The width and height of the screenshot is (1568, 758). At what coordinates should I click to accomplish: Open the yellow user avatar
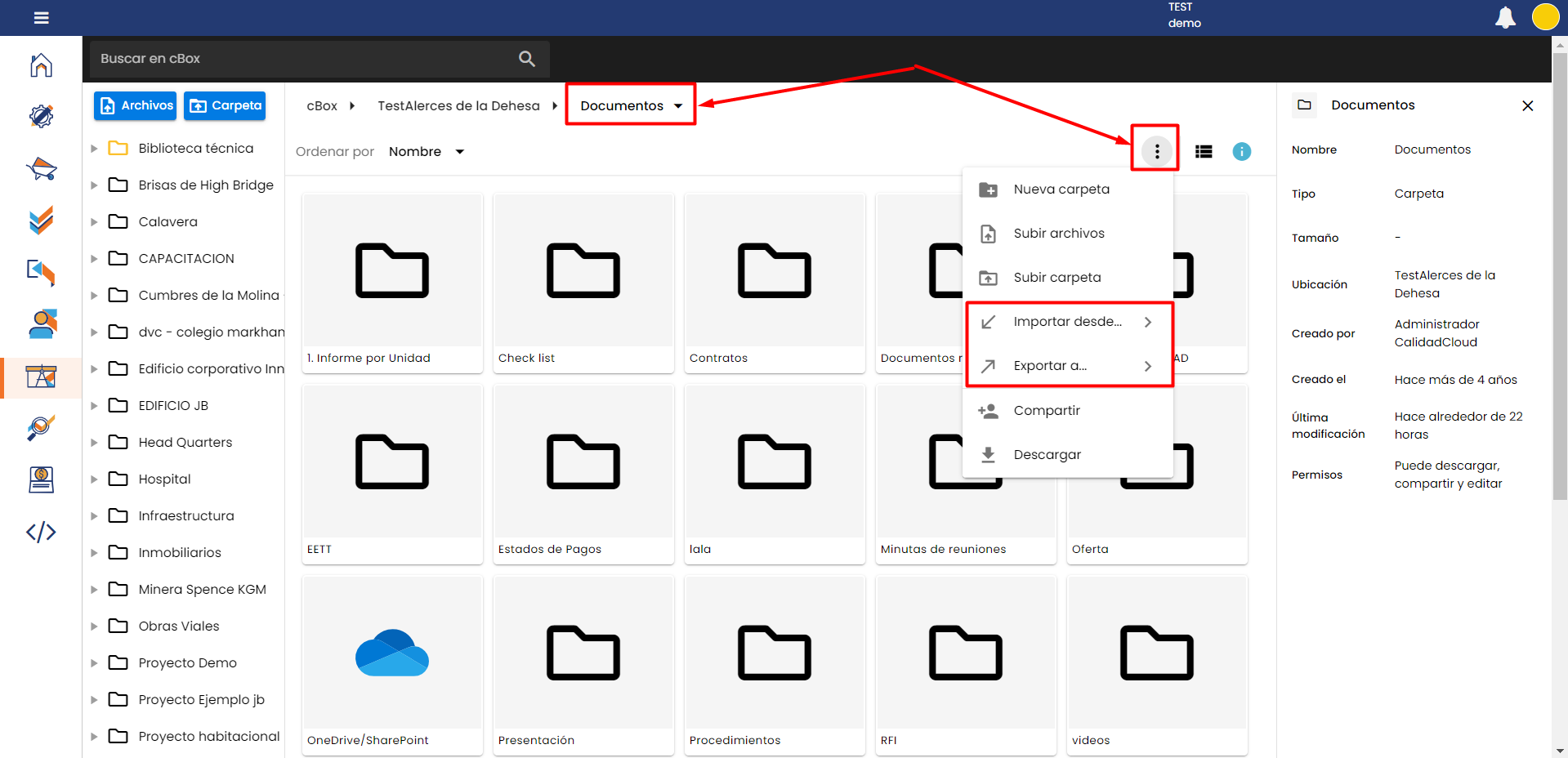tap(1545, 17)
